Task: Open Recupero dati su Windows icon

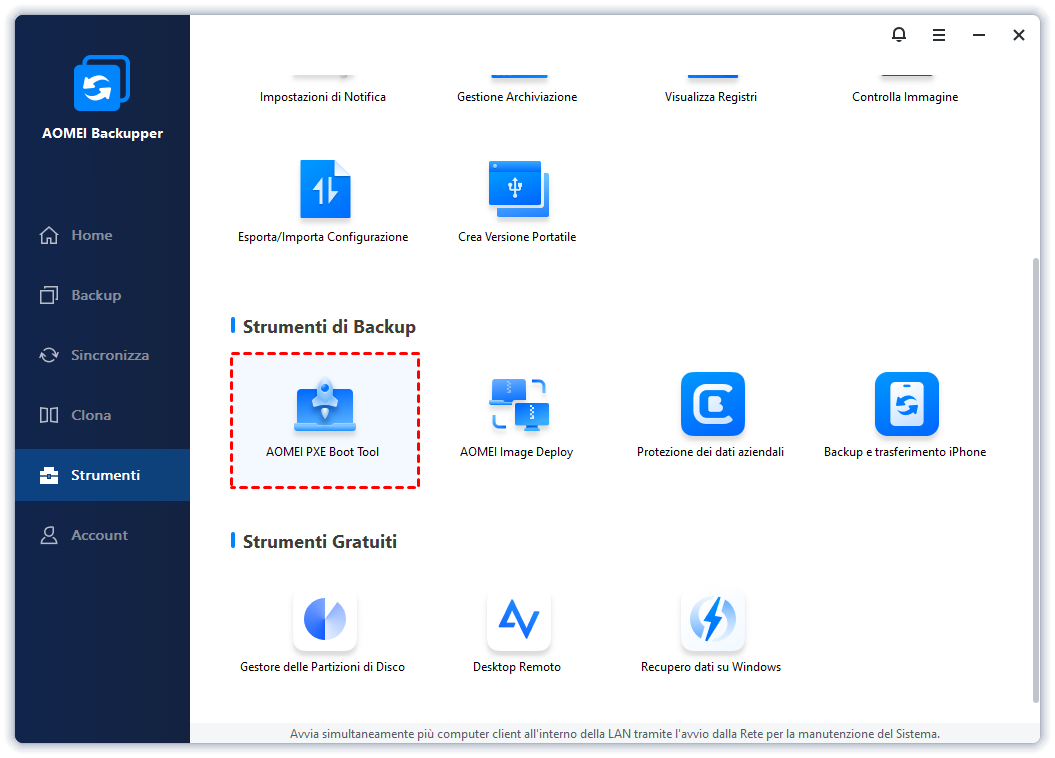Action: [x=713, y=619]
